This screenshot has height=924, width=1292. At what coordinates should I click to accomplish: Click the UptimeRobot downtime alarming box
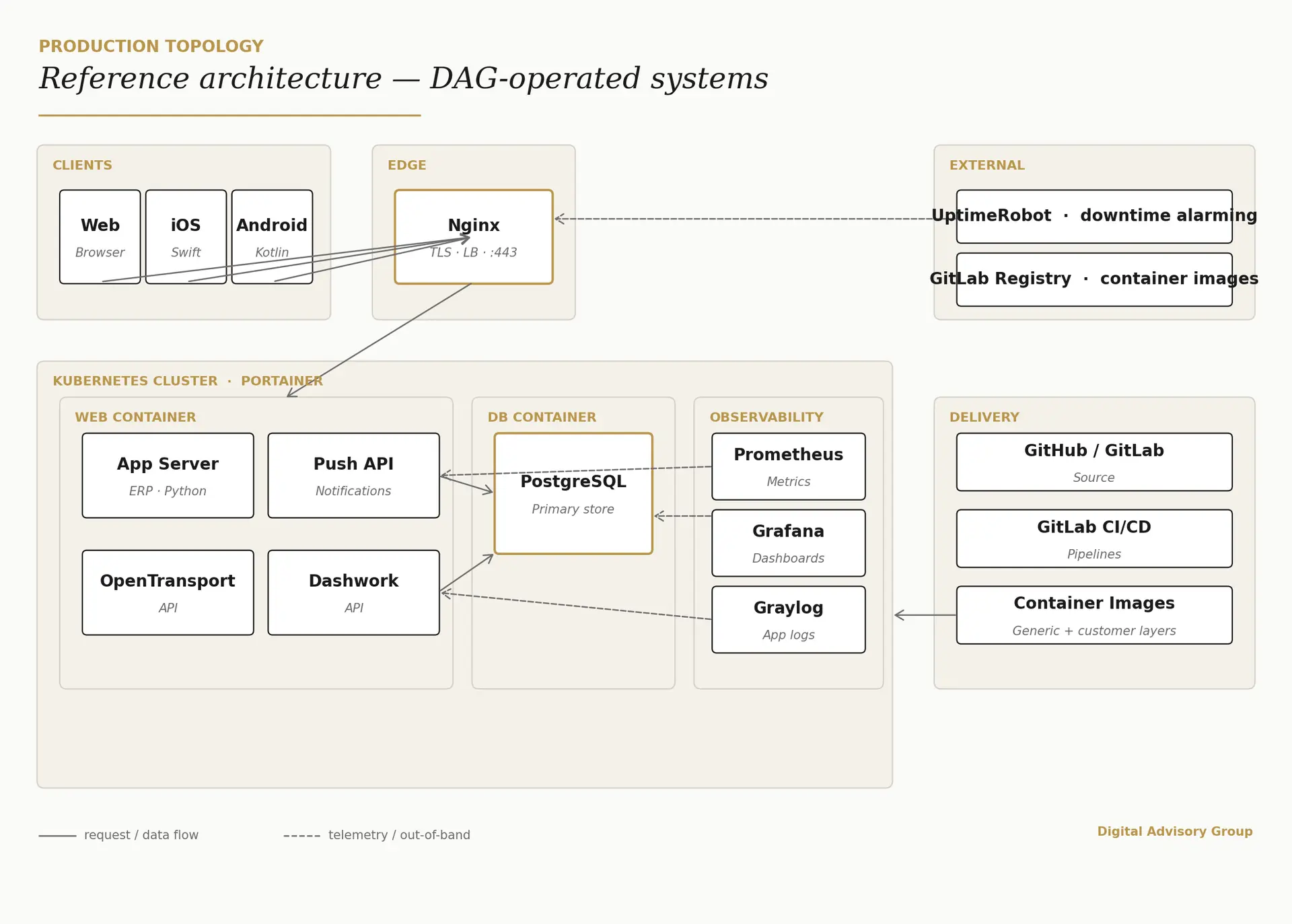(1093, 216)
